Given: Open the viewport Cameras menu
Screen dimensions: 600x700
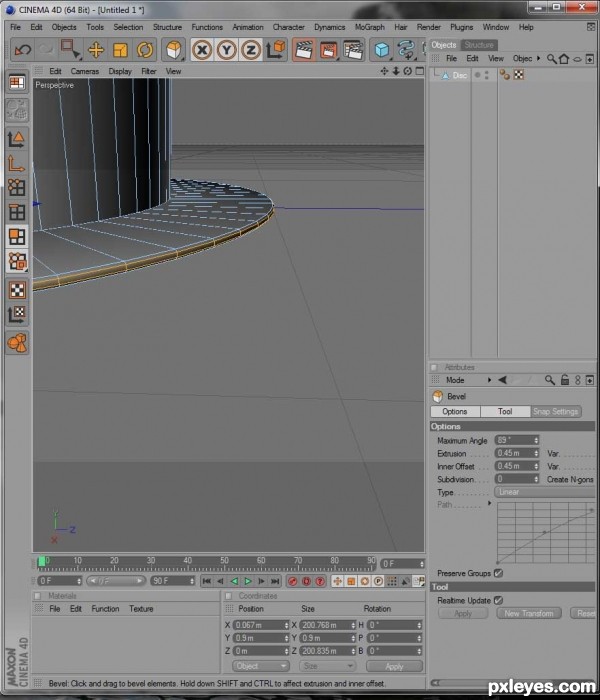Looking at the screenshot, I should tap(85, 71).
